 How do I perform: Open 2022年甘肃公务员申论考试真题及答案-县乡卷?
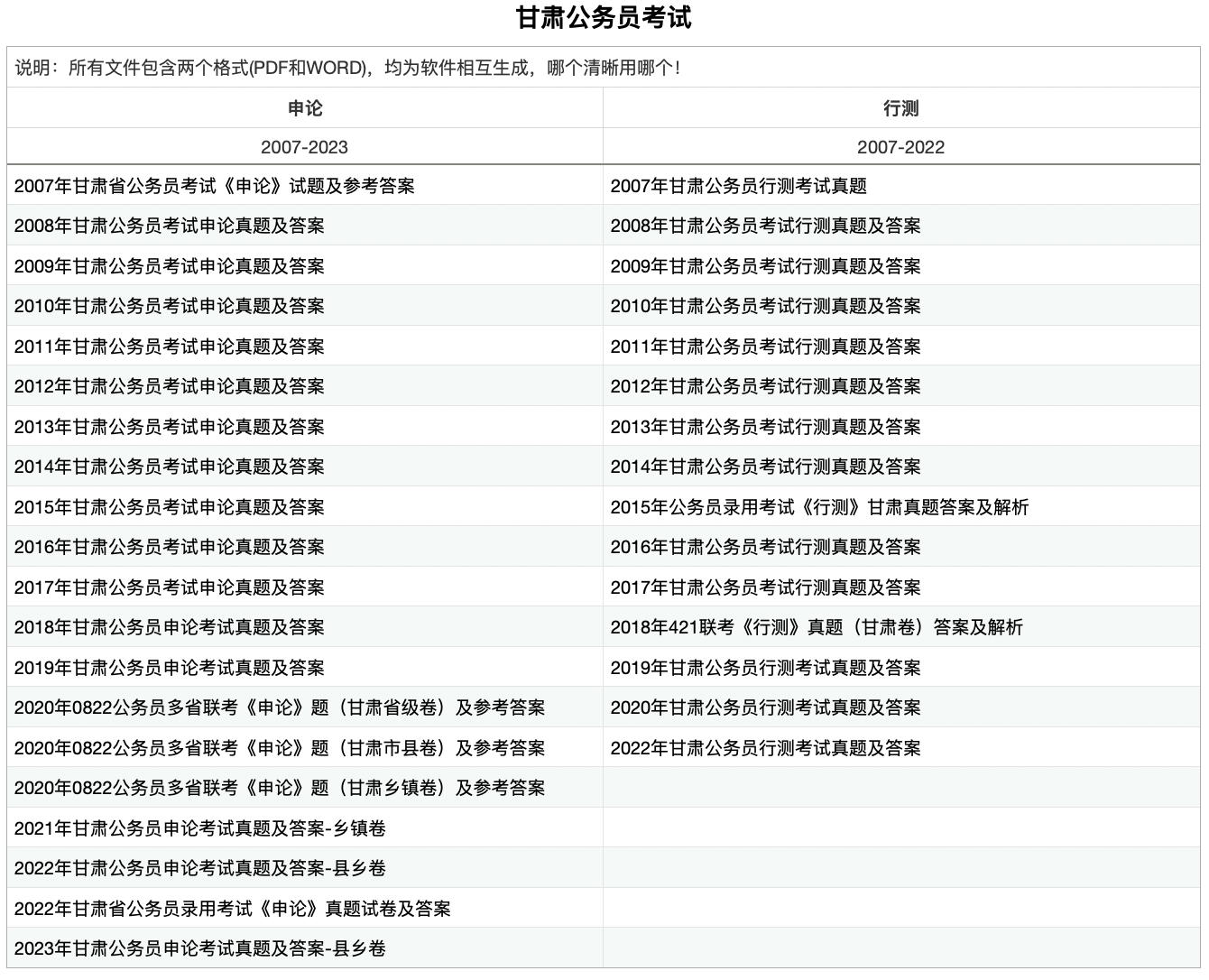[x=200, y=868]
